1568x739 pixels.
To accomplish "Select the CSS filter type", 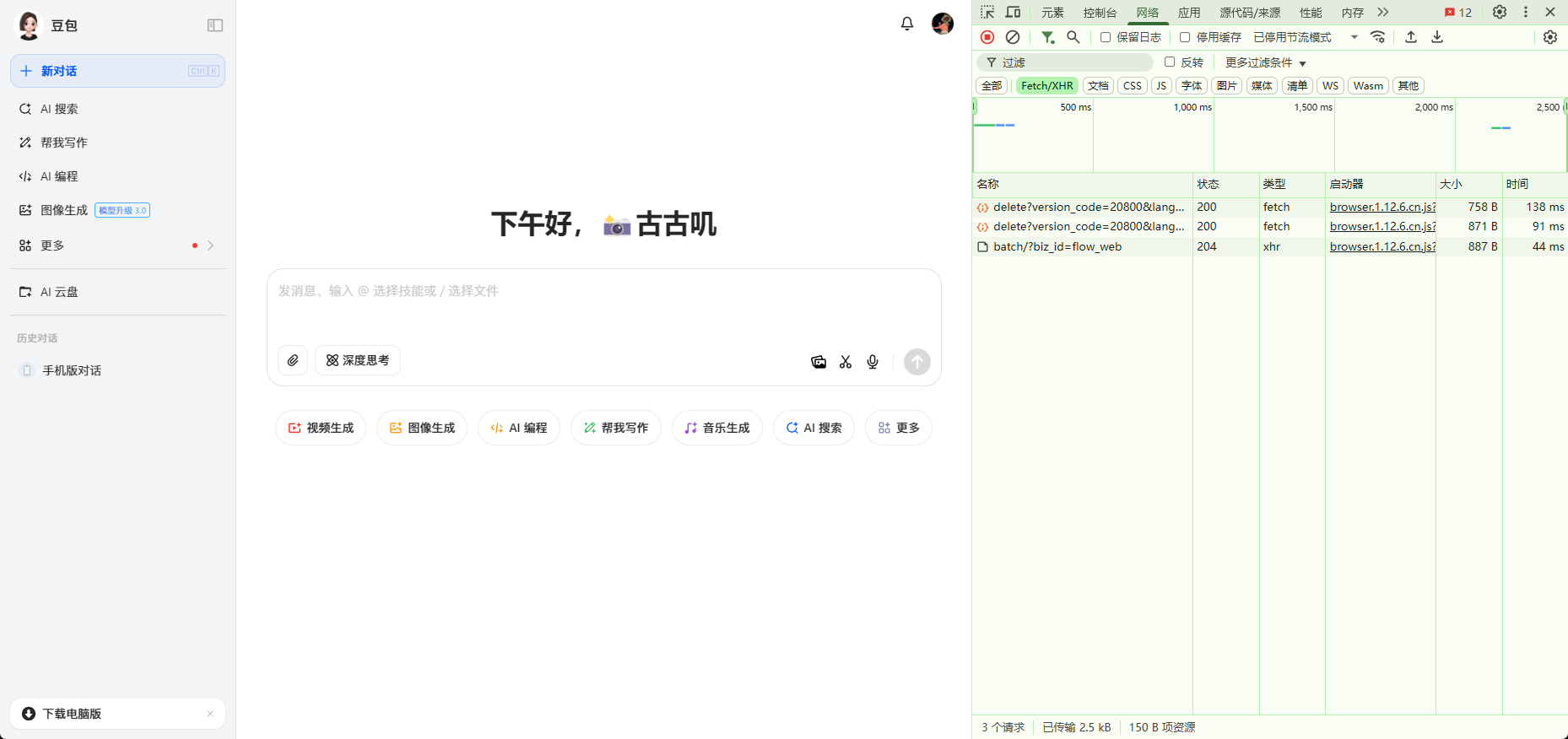I will click(x=1133, y=85).
